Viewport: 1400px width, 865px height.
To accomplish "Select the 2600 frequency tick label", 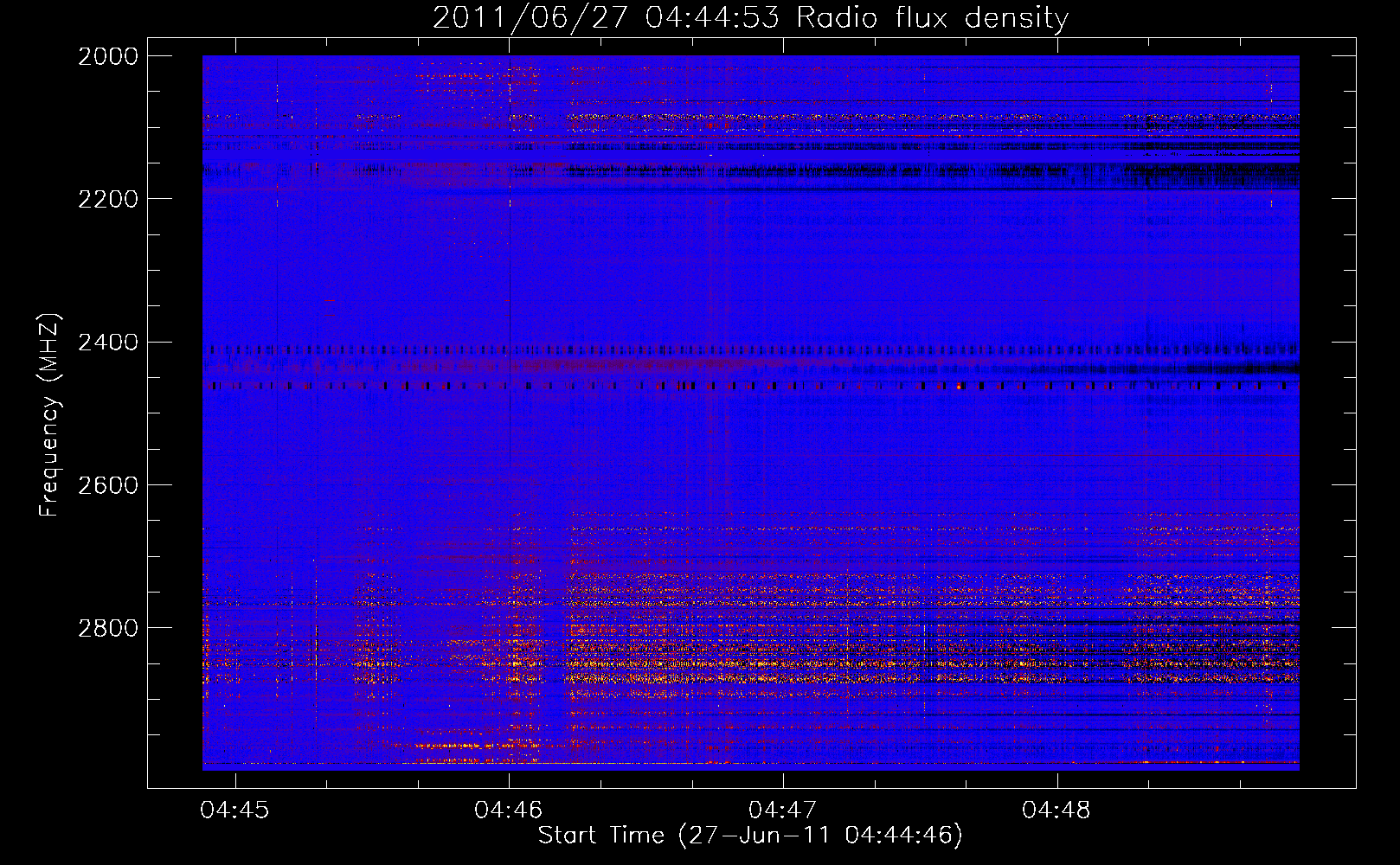I will [x=108, y=485].
